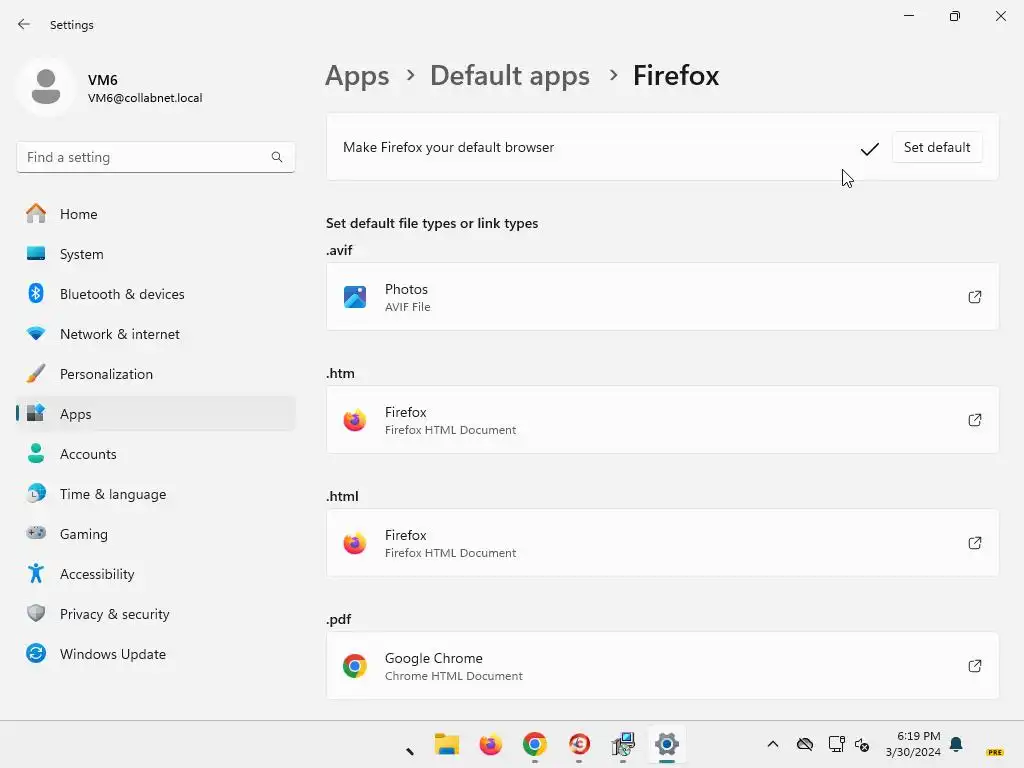Show hidden icons in system tray
This screenshot has width=1024, height=768.
(772, 744)
